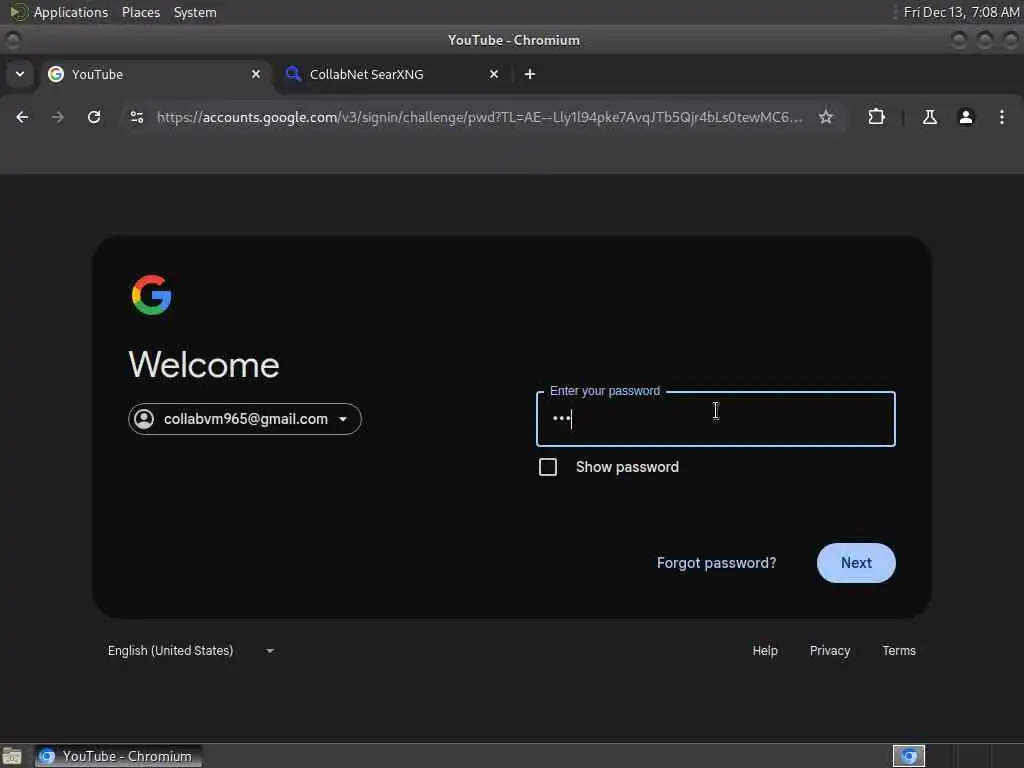The image size is (1024, 768).
Task: Reload the current page
Action: [94, 117]
